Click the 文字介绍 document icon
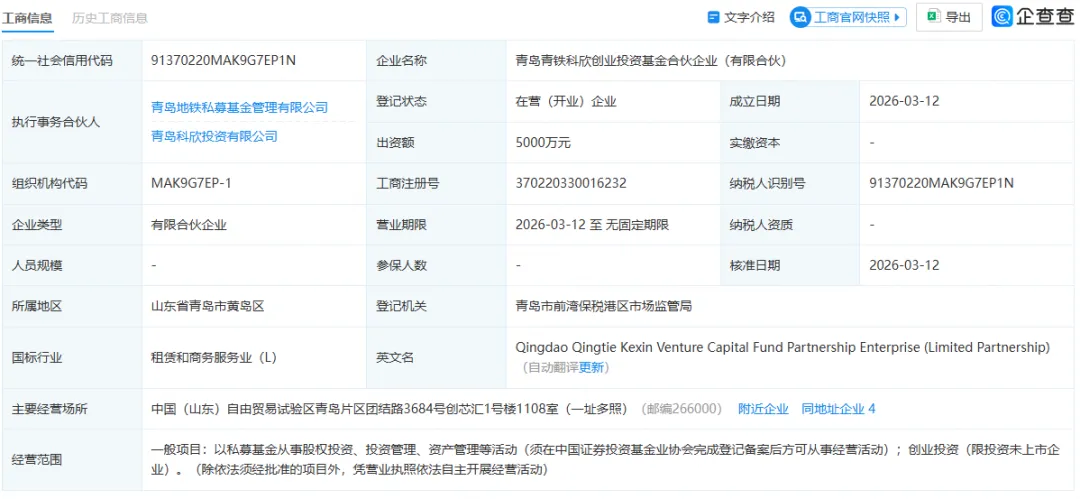The height and width of the screenshot is (499, 1080). pos(714,18)
